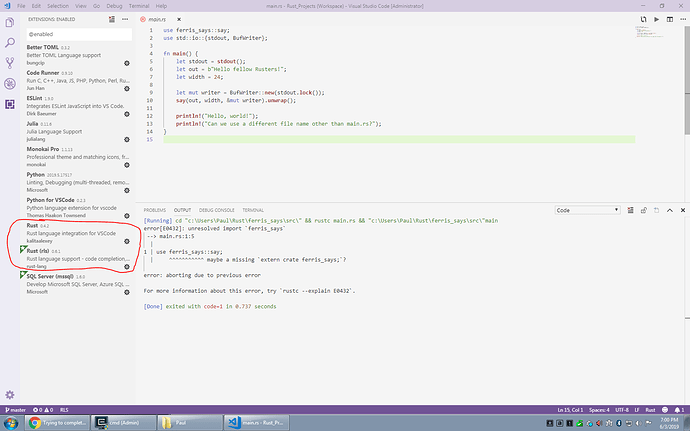Click gear icon for Code Runner extension
Screen dimensions: 690x431
click(127, 89)
